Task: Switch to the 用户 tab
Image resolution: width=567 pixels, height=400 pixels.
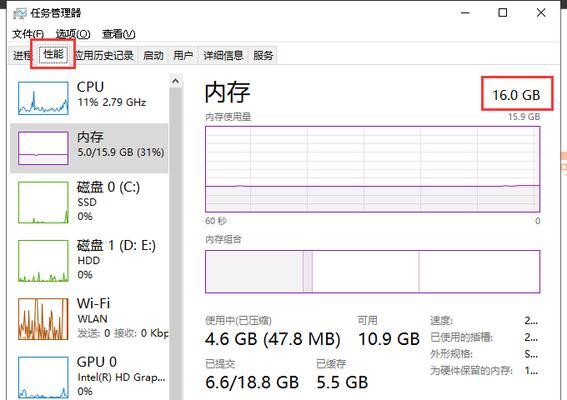Action: (183, 55)
